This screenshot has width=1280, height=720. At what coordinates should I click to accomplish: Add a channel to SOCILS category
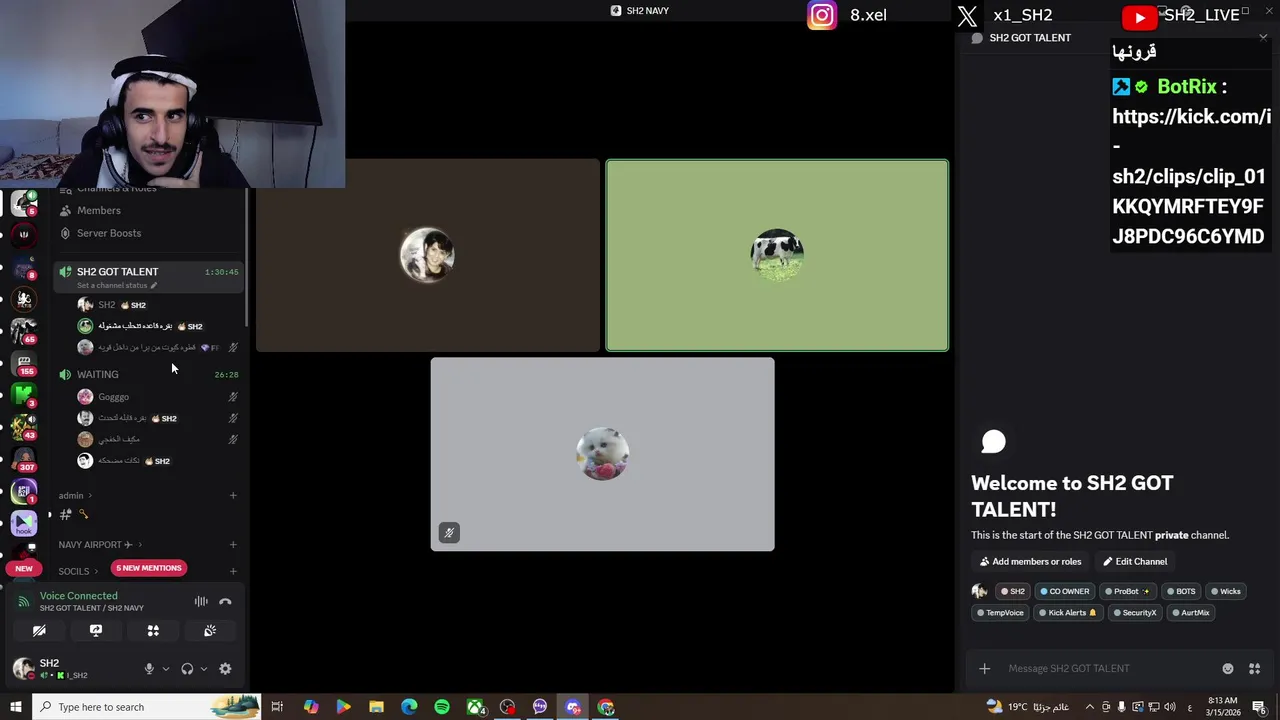[x=233, y=572]
